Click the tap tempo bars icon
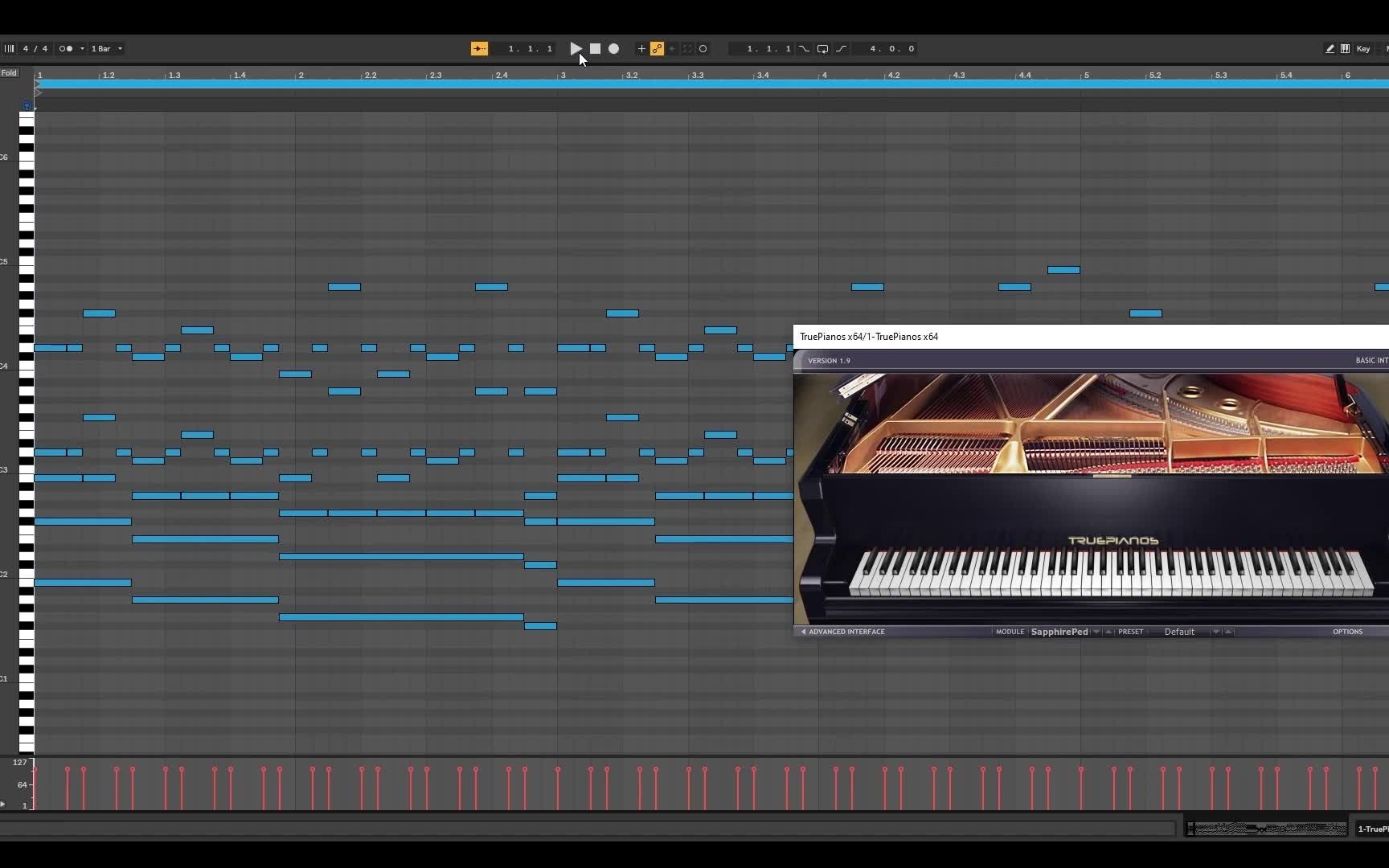The image size is (1389, 868). [x=9, y=48]
